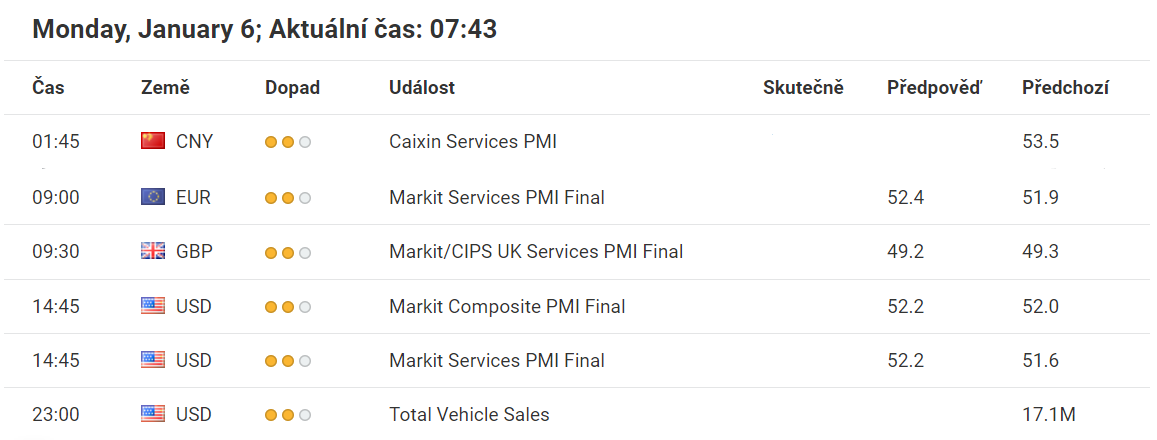Viewport: 1157px width, 440px height.
Task: Click the Předpověď column header
Action: 935,88
